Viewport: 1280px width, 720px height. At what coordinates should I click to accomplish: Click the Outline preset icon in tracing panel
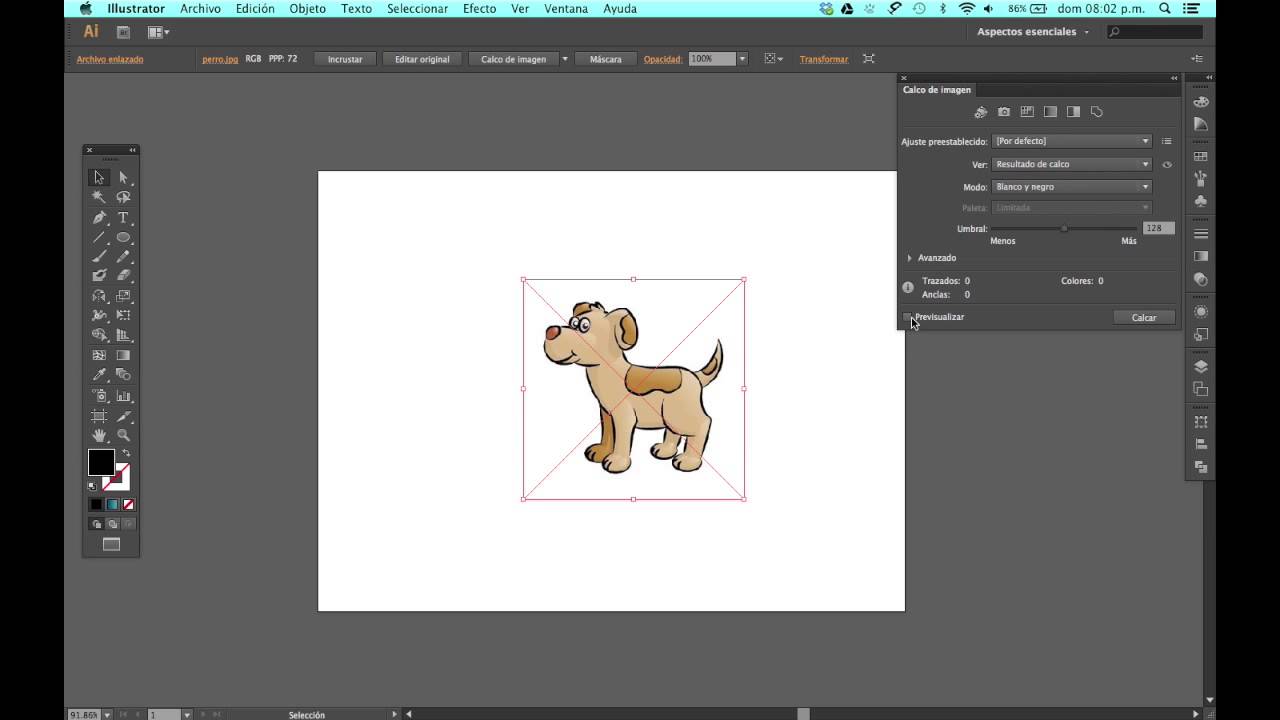pos(1096,112)
